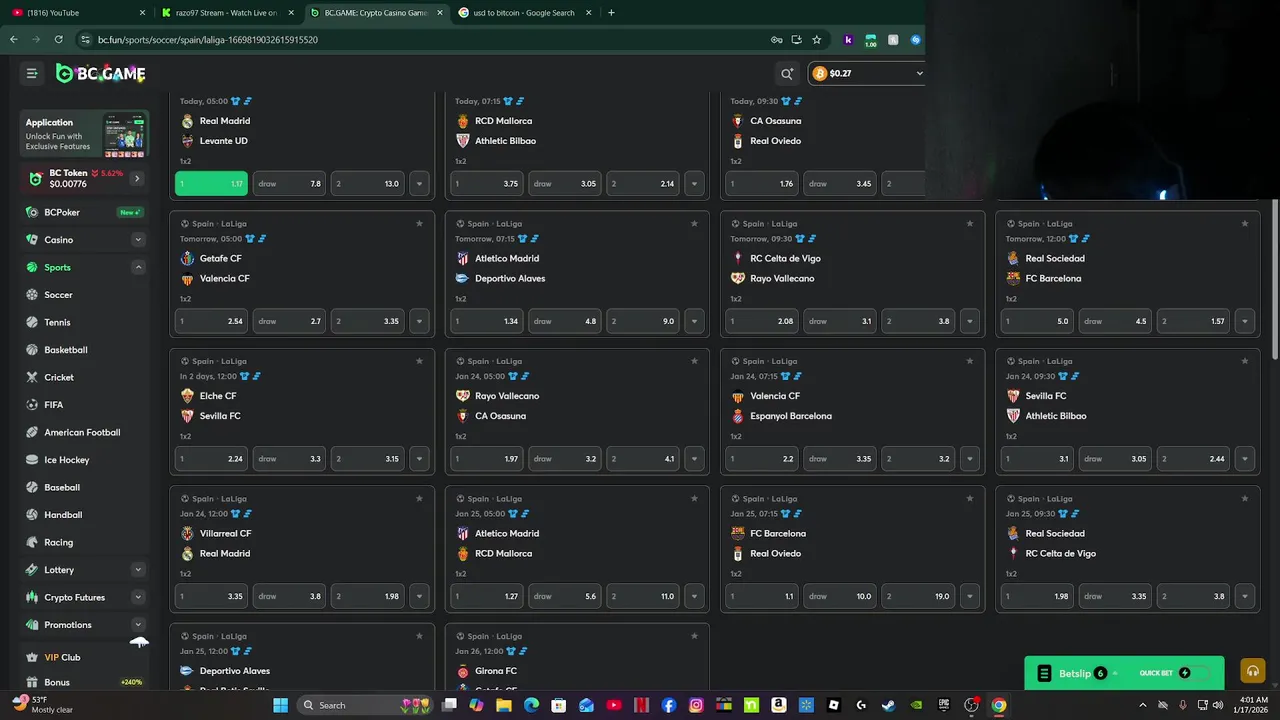Expand more markets for Sevilla FC vs Athletic Bilbao
The height and width of the screenshot is (720, 1280).
[x=1245, y=459]
